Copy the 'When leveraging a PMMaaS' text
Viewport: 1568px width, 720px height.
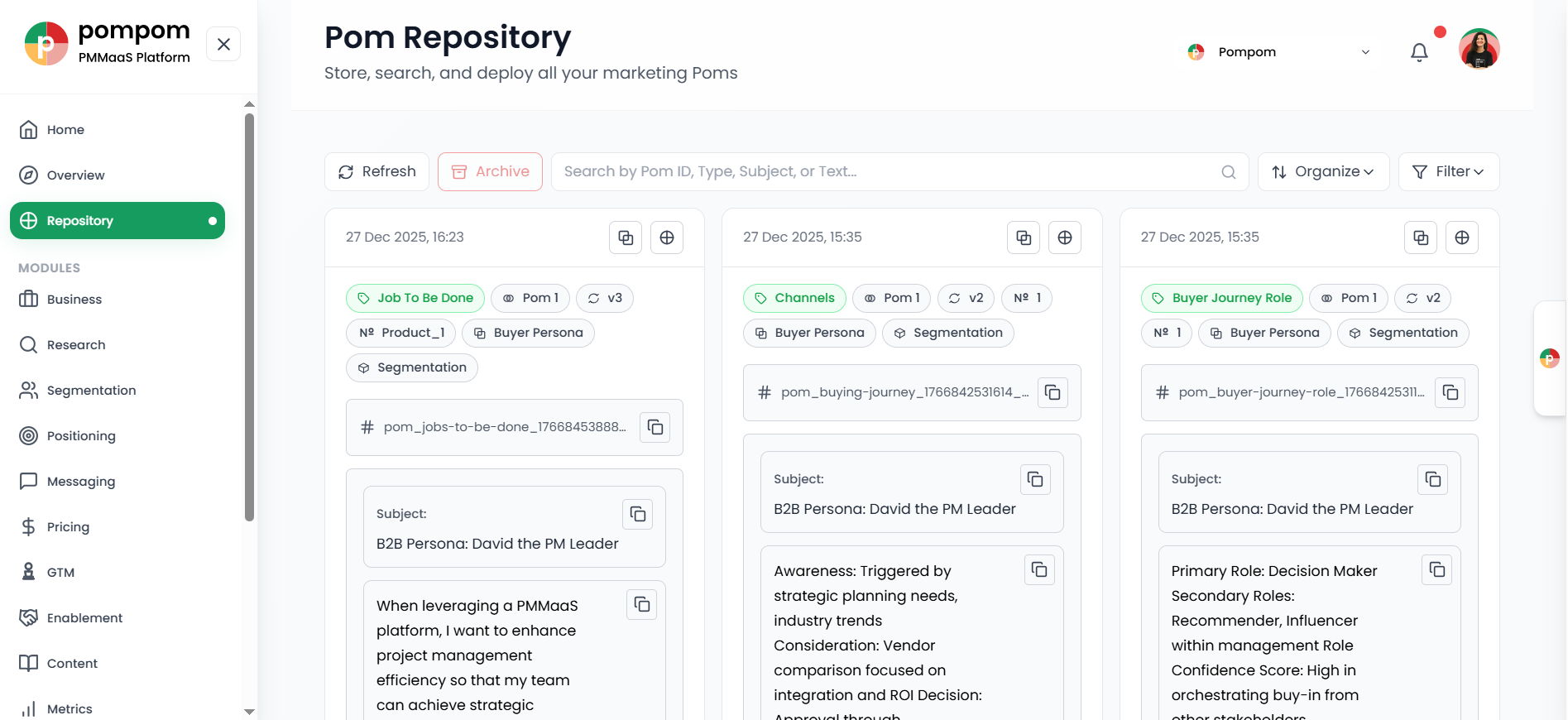(642, 604)
